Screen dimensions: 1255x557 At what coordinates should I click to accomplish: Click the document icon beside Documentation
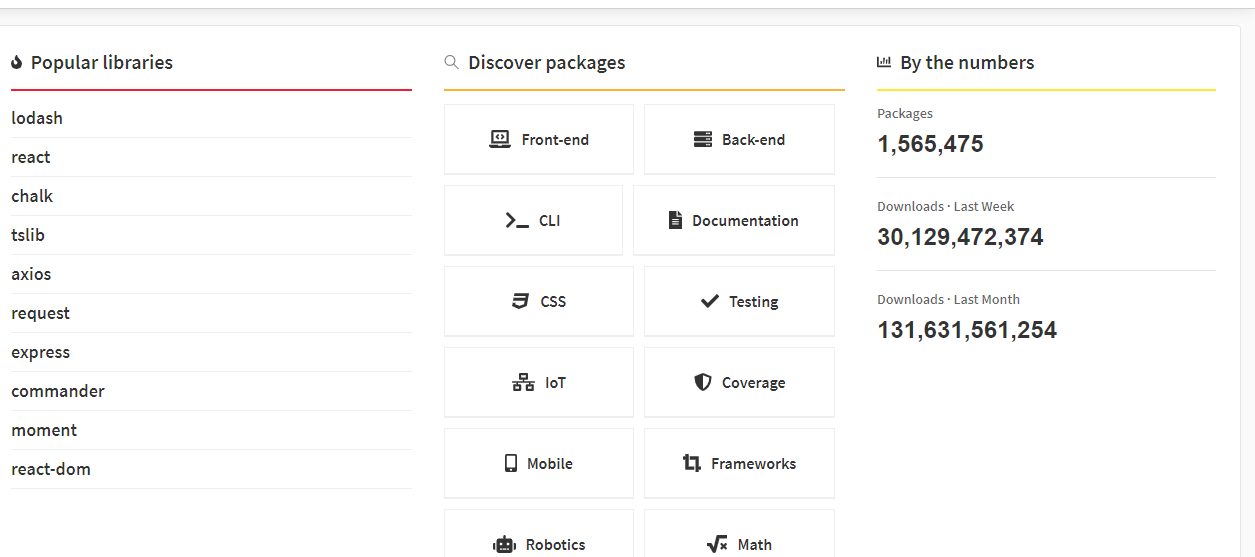tap(675, 221)
